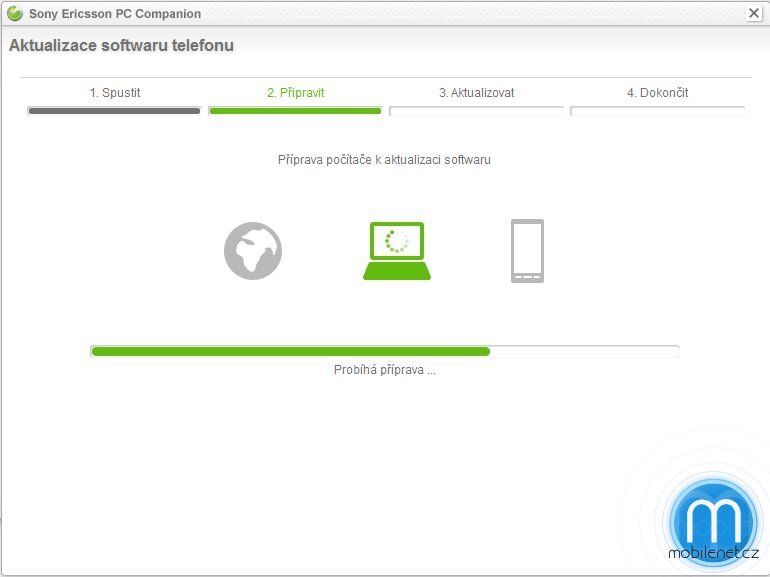This screenshot has height=577, width=770.
Task: Select the '1. Spustit' step label
Action: (x=115, y=92)
